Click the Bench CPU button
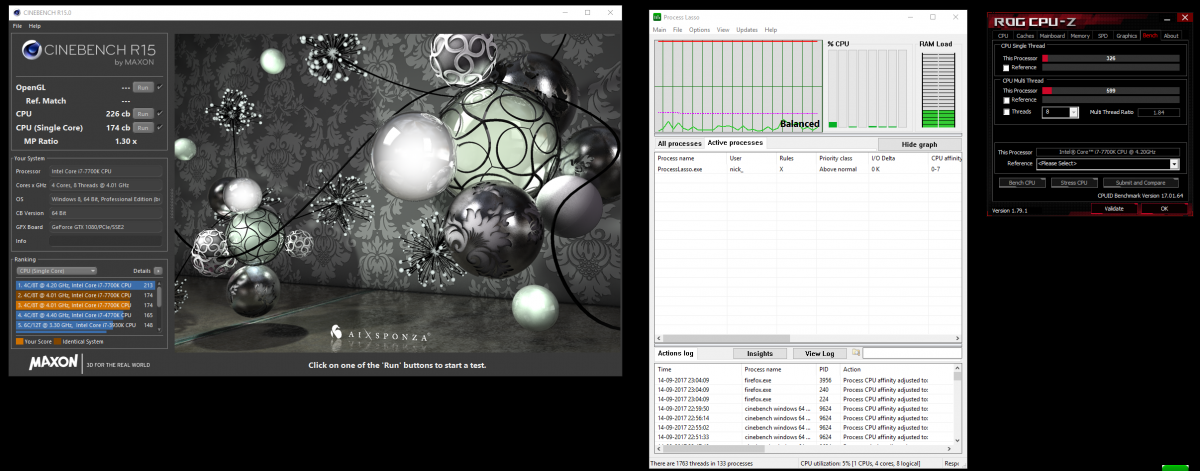The width and height of the screenshot is (1200, 471). click(1022, 183)
